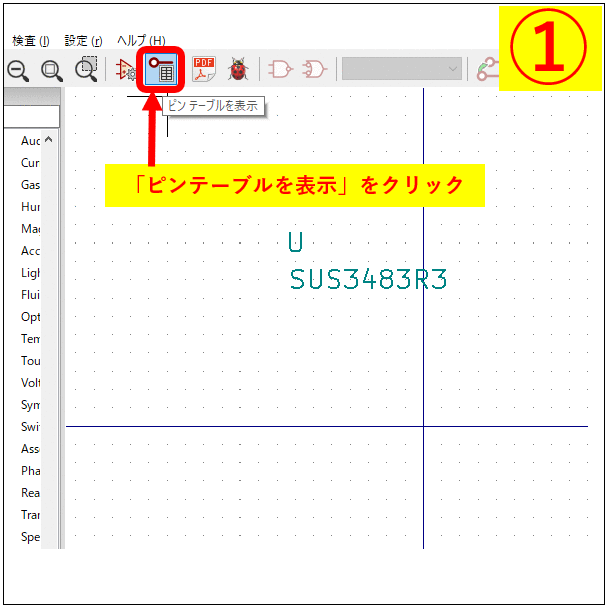The image size is (610, 610).
Task: Select the 'Volt' library entry
Action: pos(30,382)
